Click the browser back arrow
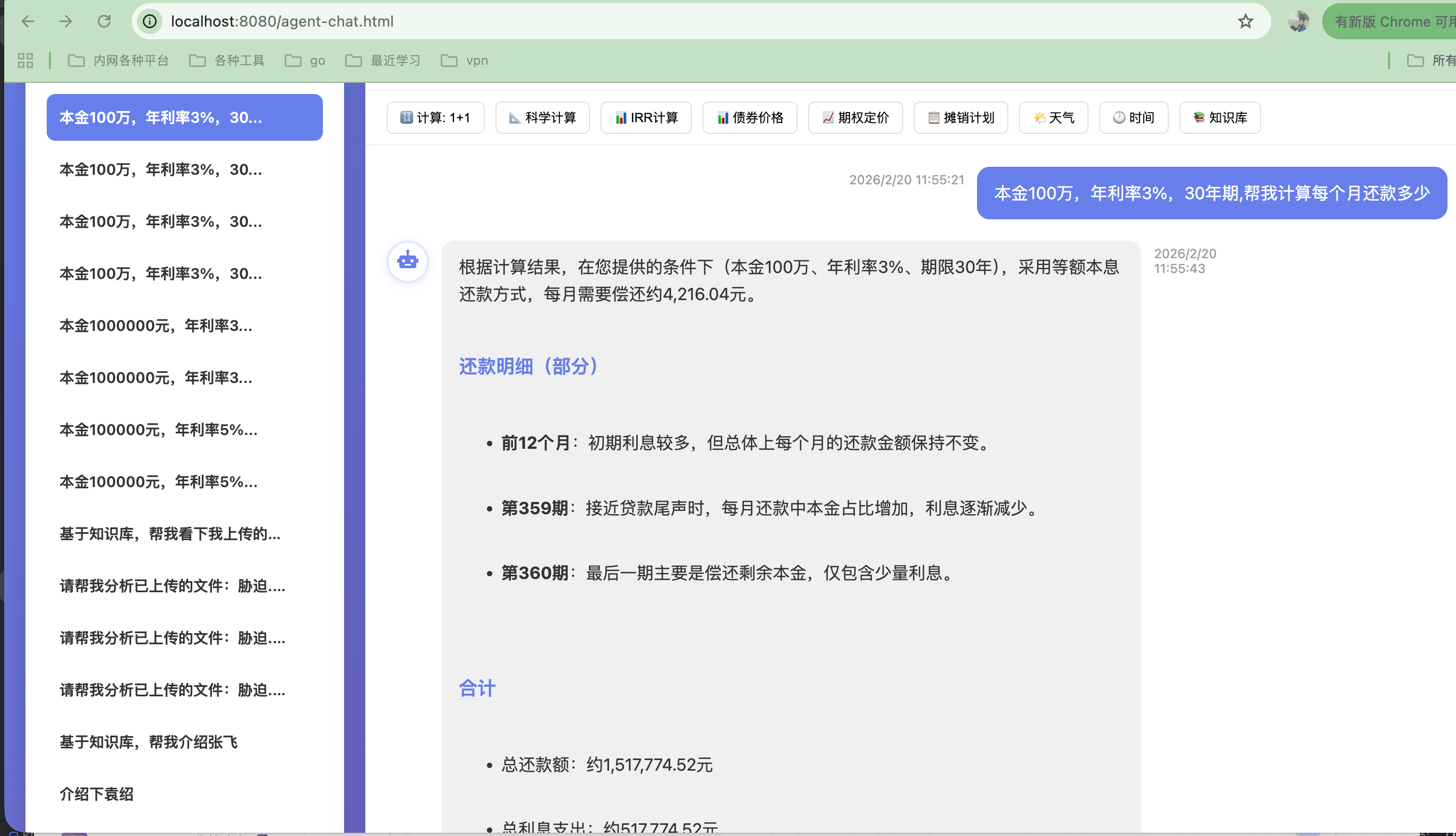Screen dimensions: 1456x836 [28, 21]
